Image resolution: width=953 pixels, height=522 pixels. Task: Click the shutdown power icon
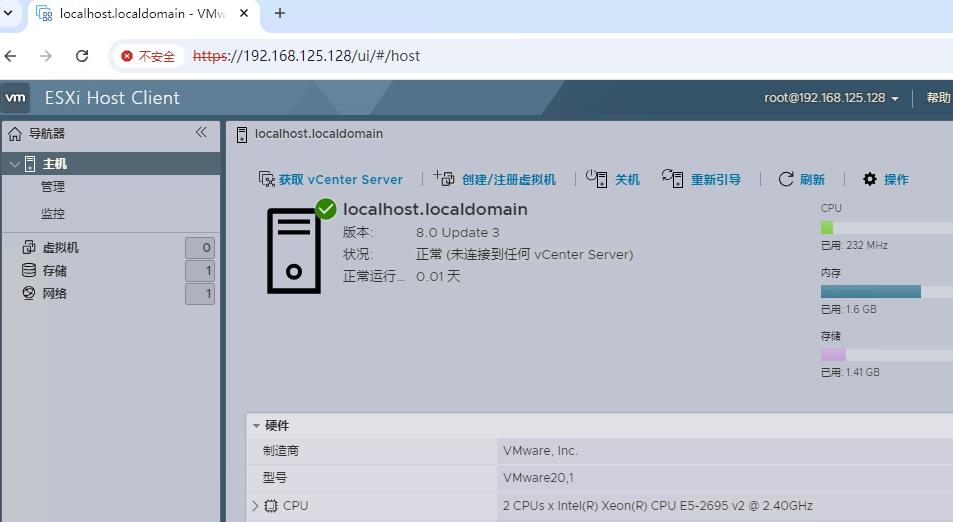[x=596, y=178]
